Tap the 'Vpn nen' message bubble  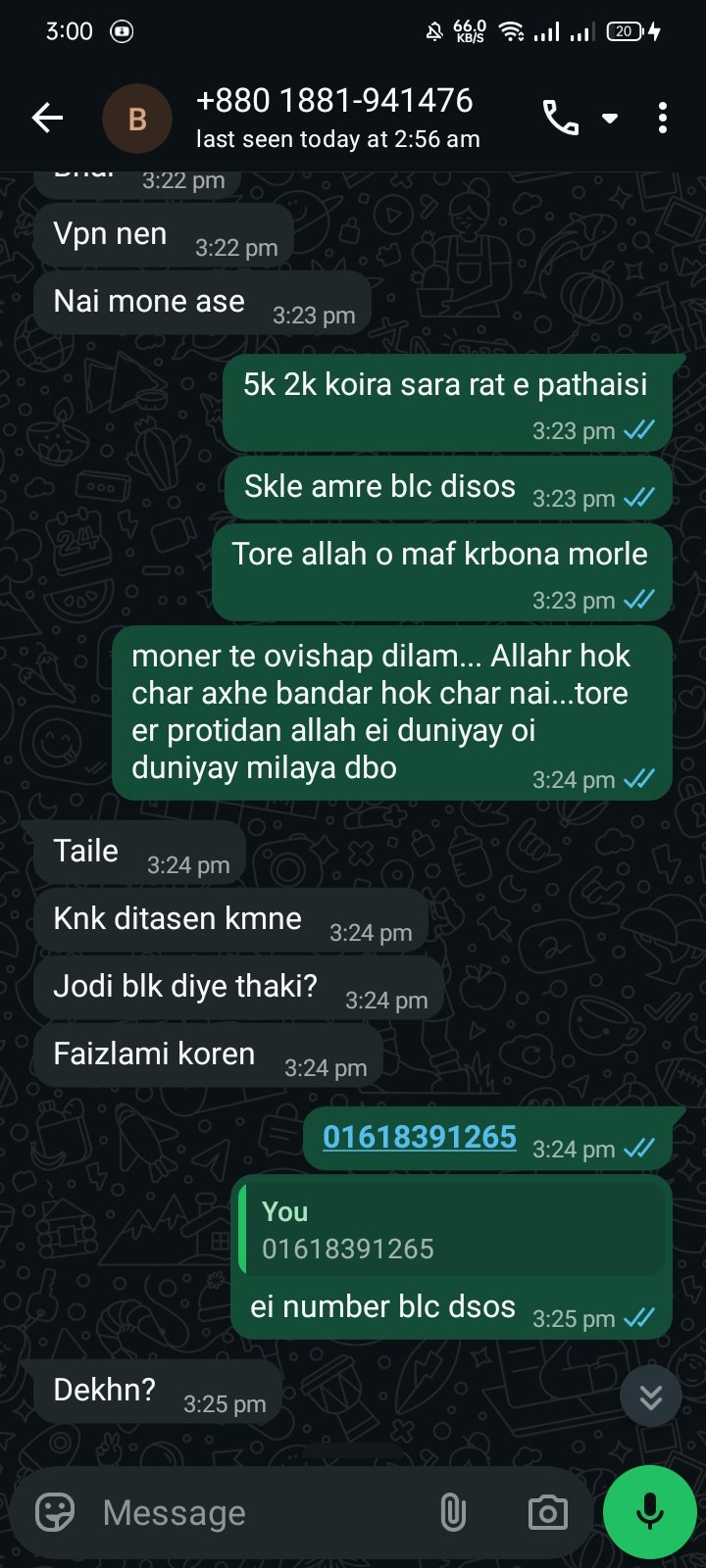pos(163,235)
